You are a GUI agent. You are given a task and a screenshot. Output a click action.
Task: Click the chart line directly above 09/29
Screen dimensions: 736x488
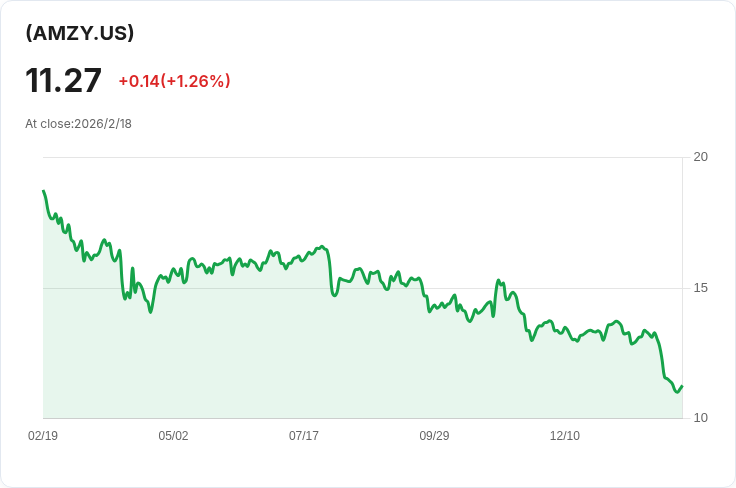[x=434, y=308]
